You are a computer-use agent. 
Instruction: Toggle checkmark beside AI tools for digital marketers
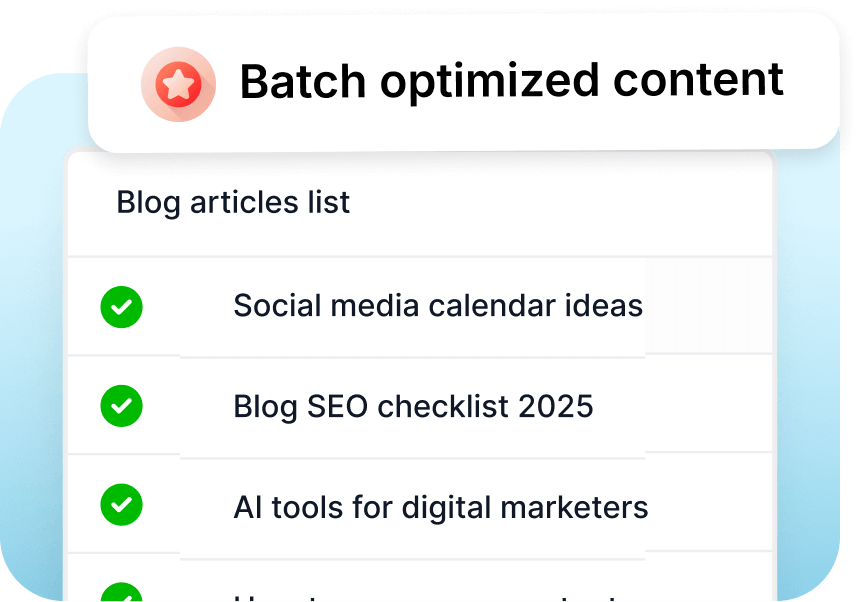coord(122,507)
